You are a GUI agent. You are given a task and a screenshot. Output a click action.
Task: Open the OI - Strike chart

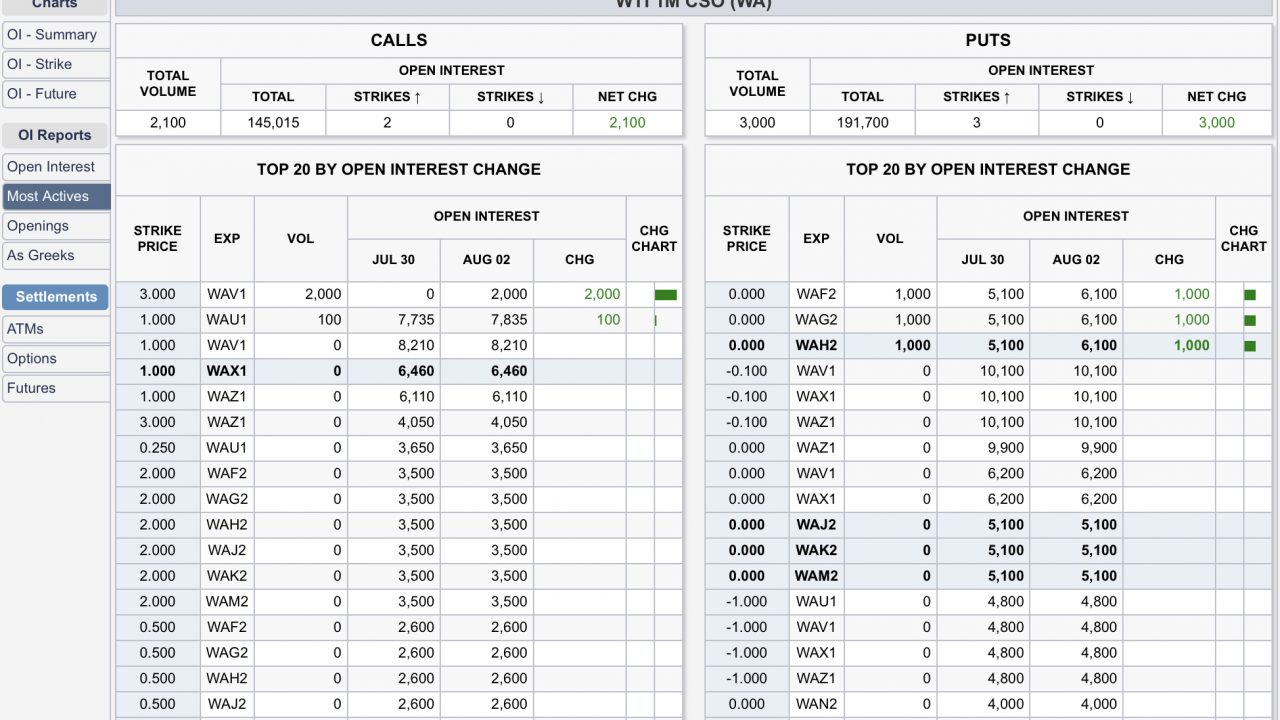pyautogui.click(x=40, y=64)
